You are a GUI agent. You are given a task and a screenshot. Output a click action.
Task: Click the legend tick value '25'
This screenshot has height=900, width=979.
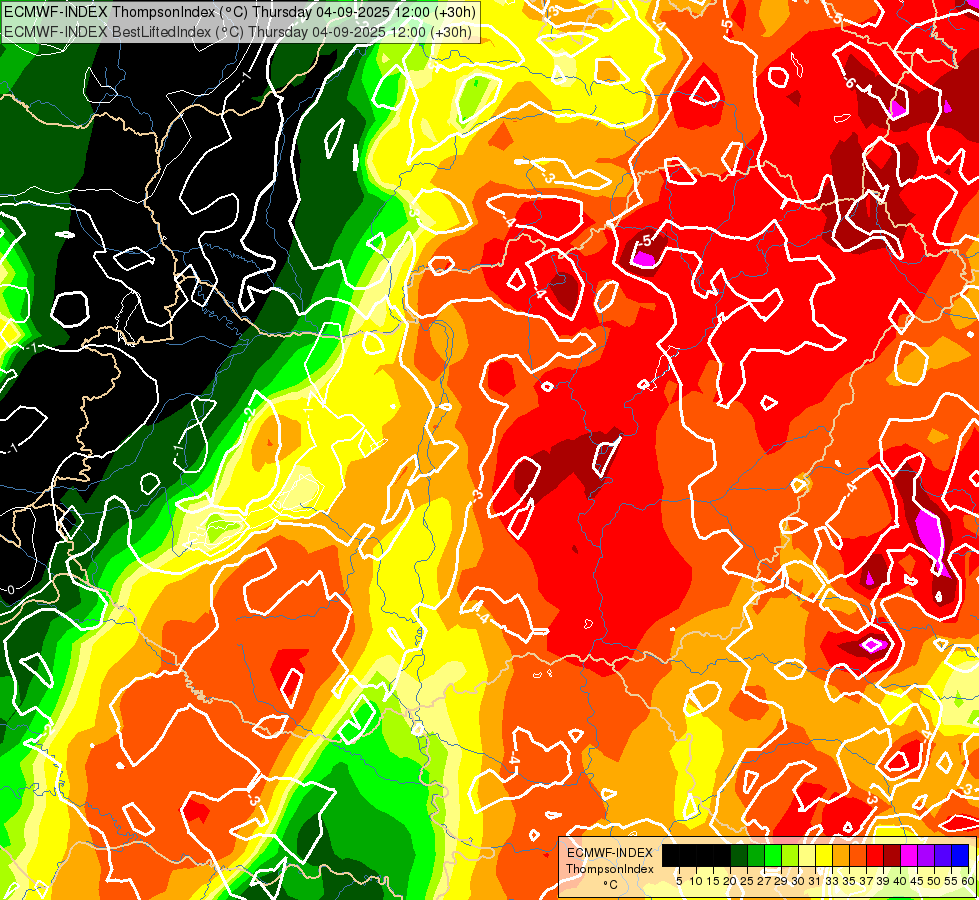747,881
